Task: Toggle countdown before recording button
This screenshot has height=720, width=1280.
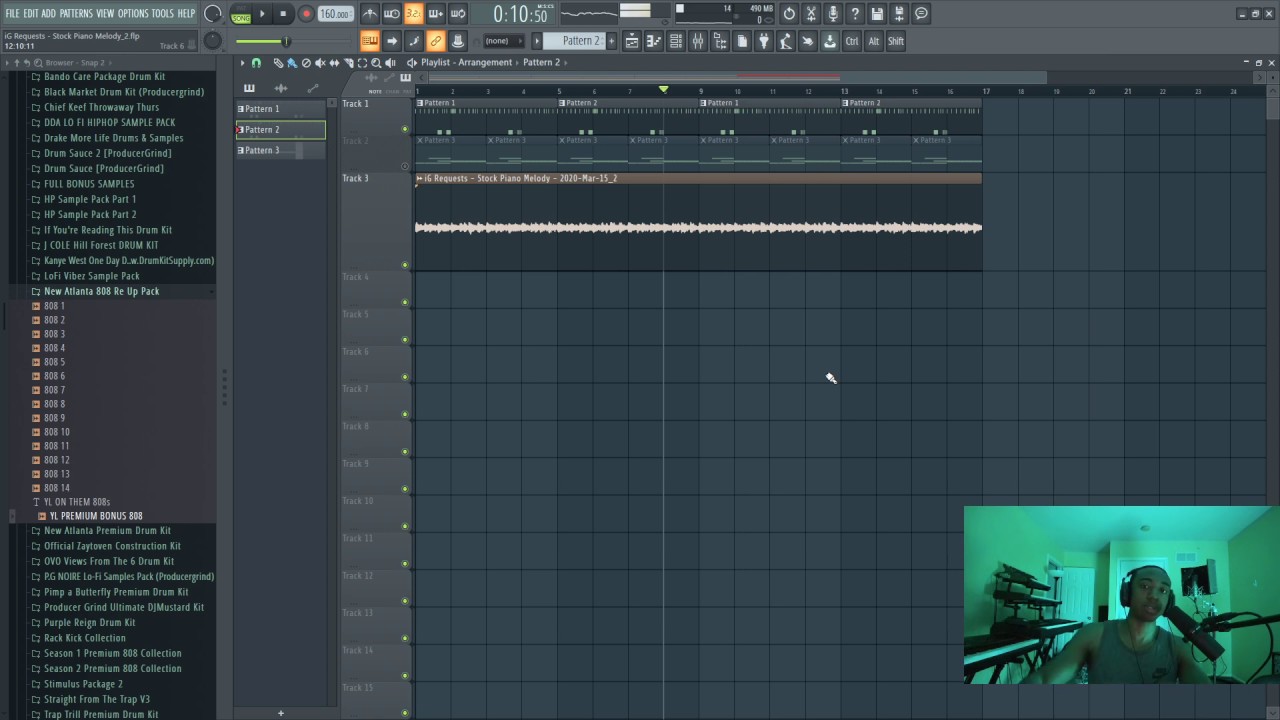Action: pos(414,14)
